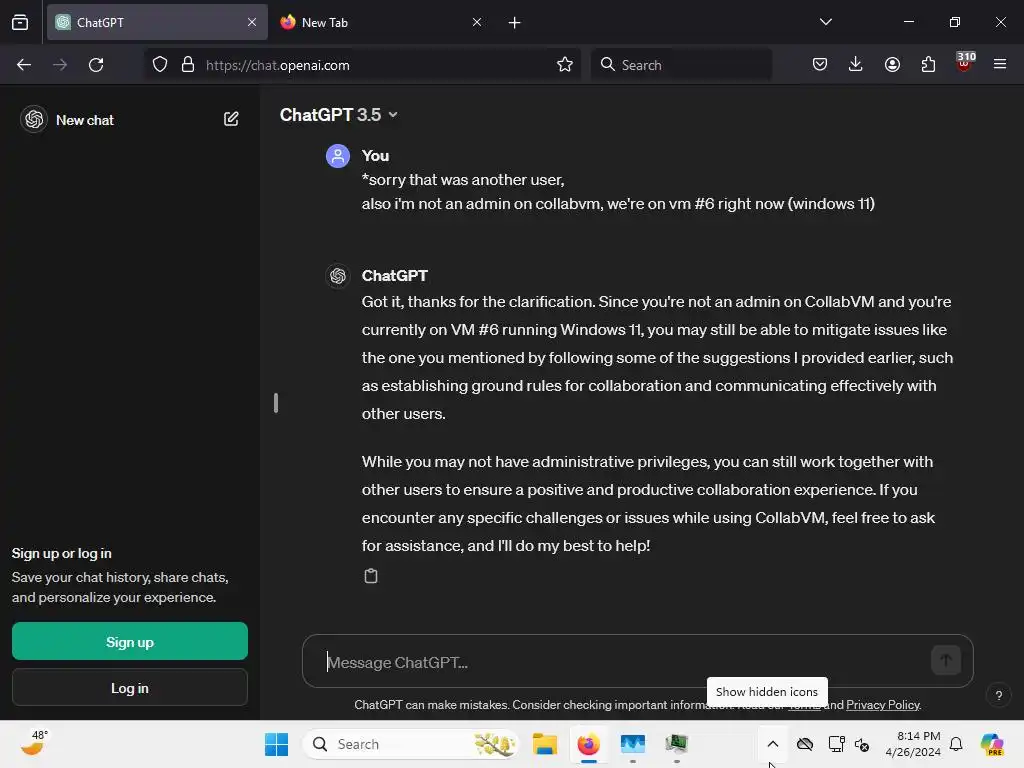
Task: Open Firefox recent tabs view icon
Action: [x=20, y=22]
